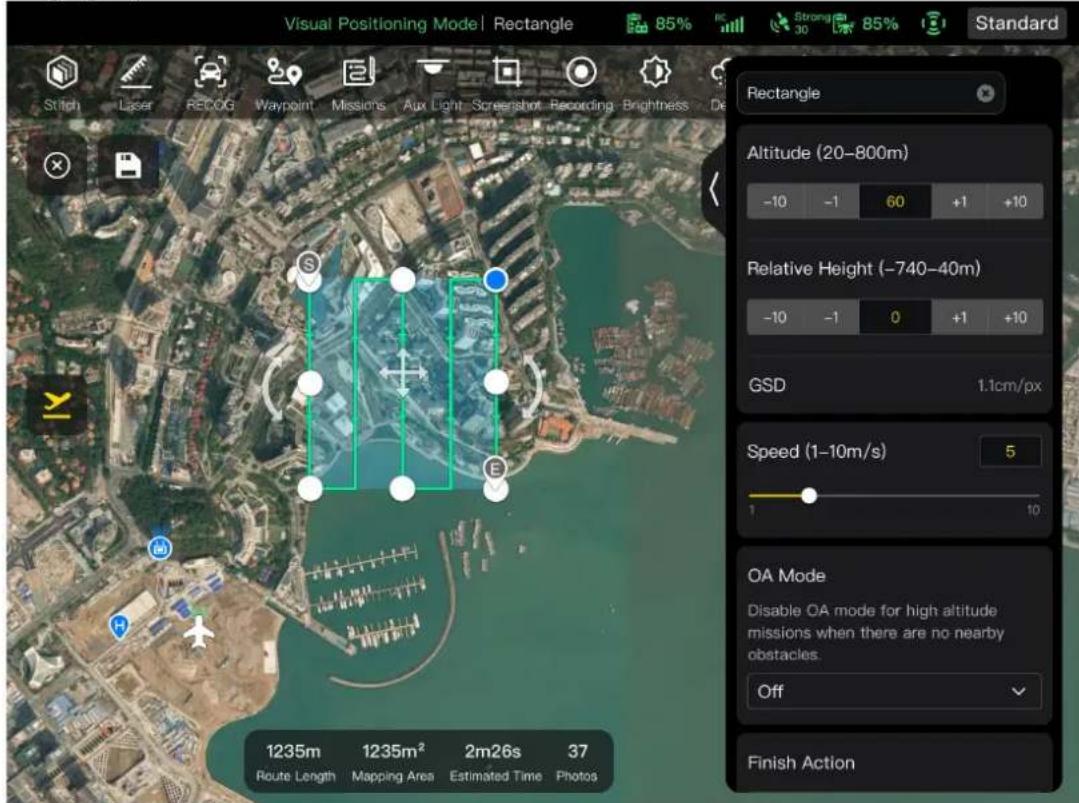Tap the home point H marker

coord(120,627)
